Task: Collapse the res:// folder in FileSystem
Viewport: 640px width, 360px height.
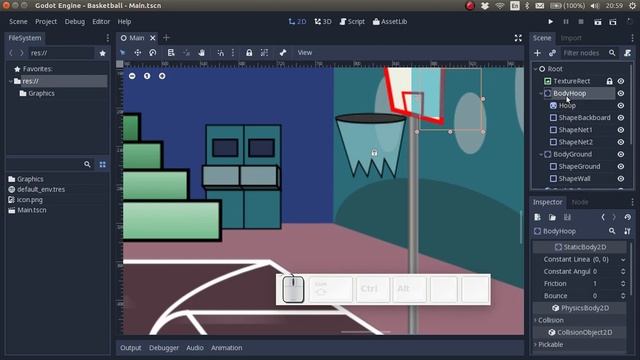Action: click(11, 81)
